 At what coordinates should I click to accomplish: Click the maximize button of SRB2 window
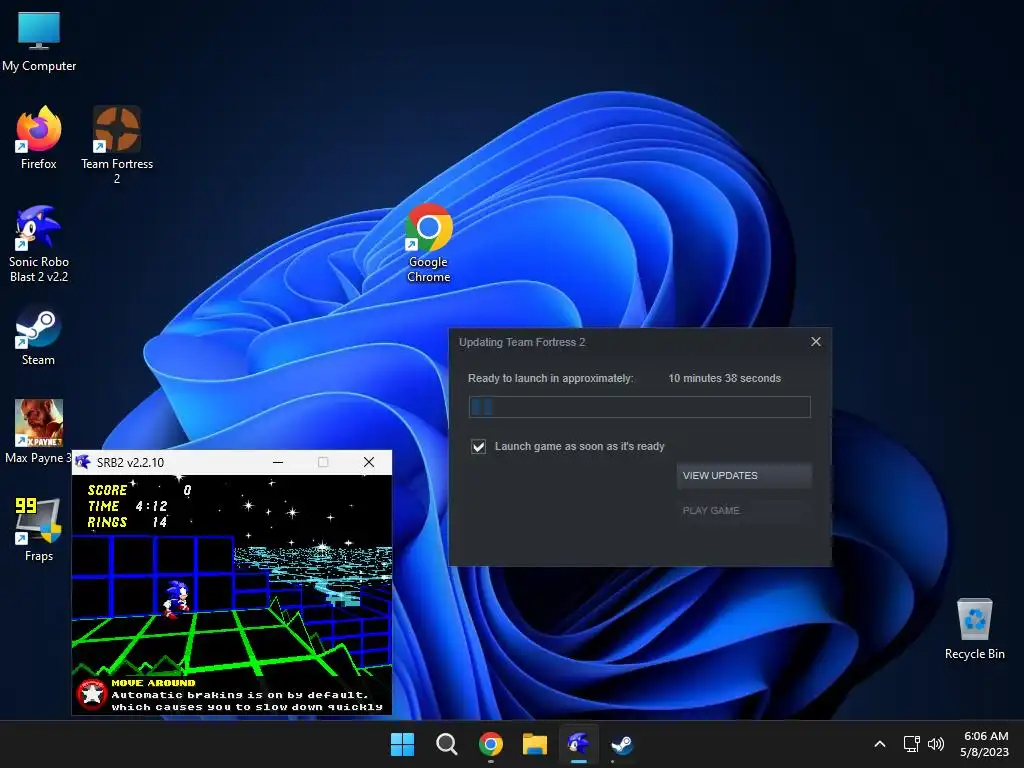pyautogui.click(x=323, y=462)
